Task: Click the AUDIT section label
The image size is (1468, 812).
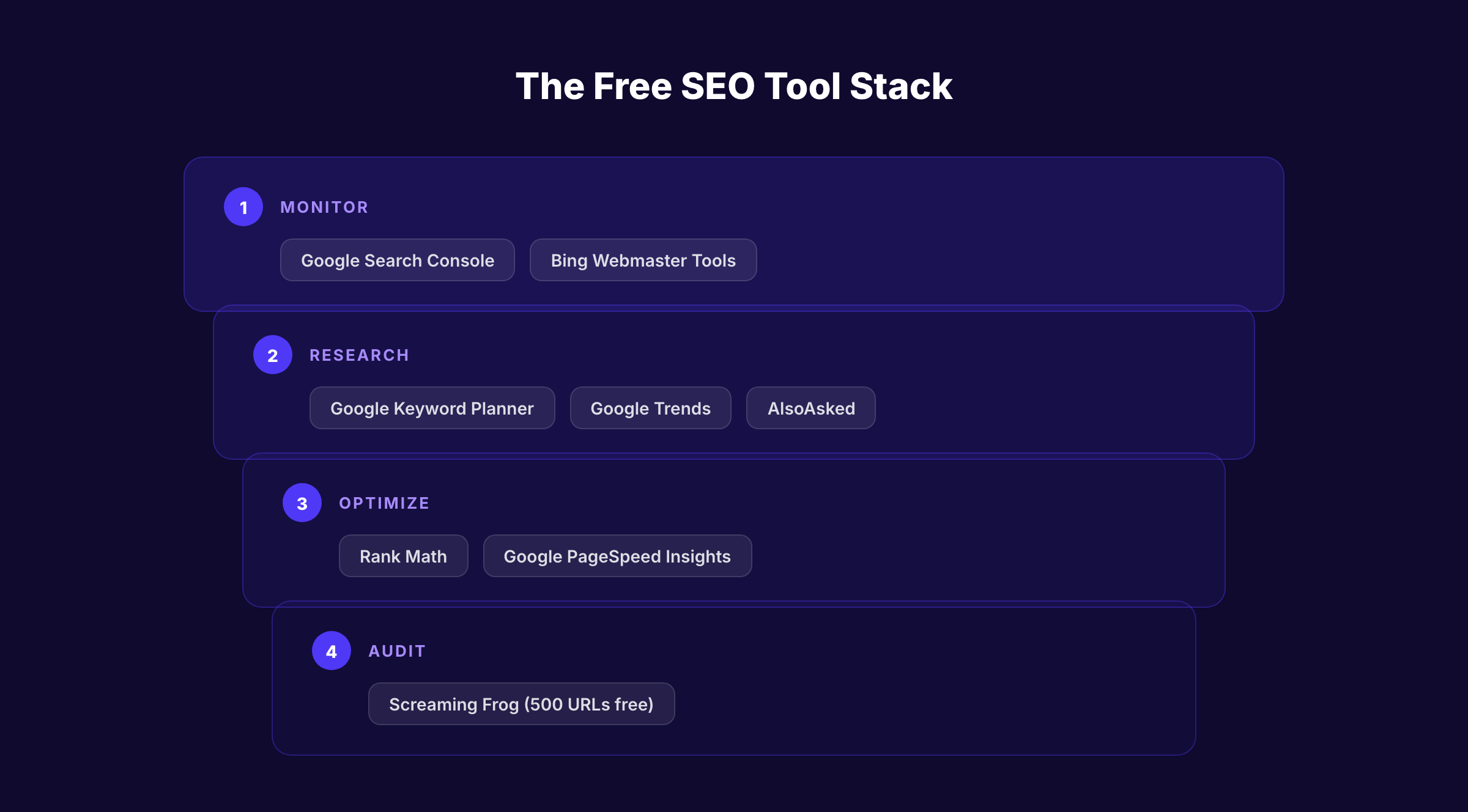Action: [x=396, y=651]
